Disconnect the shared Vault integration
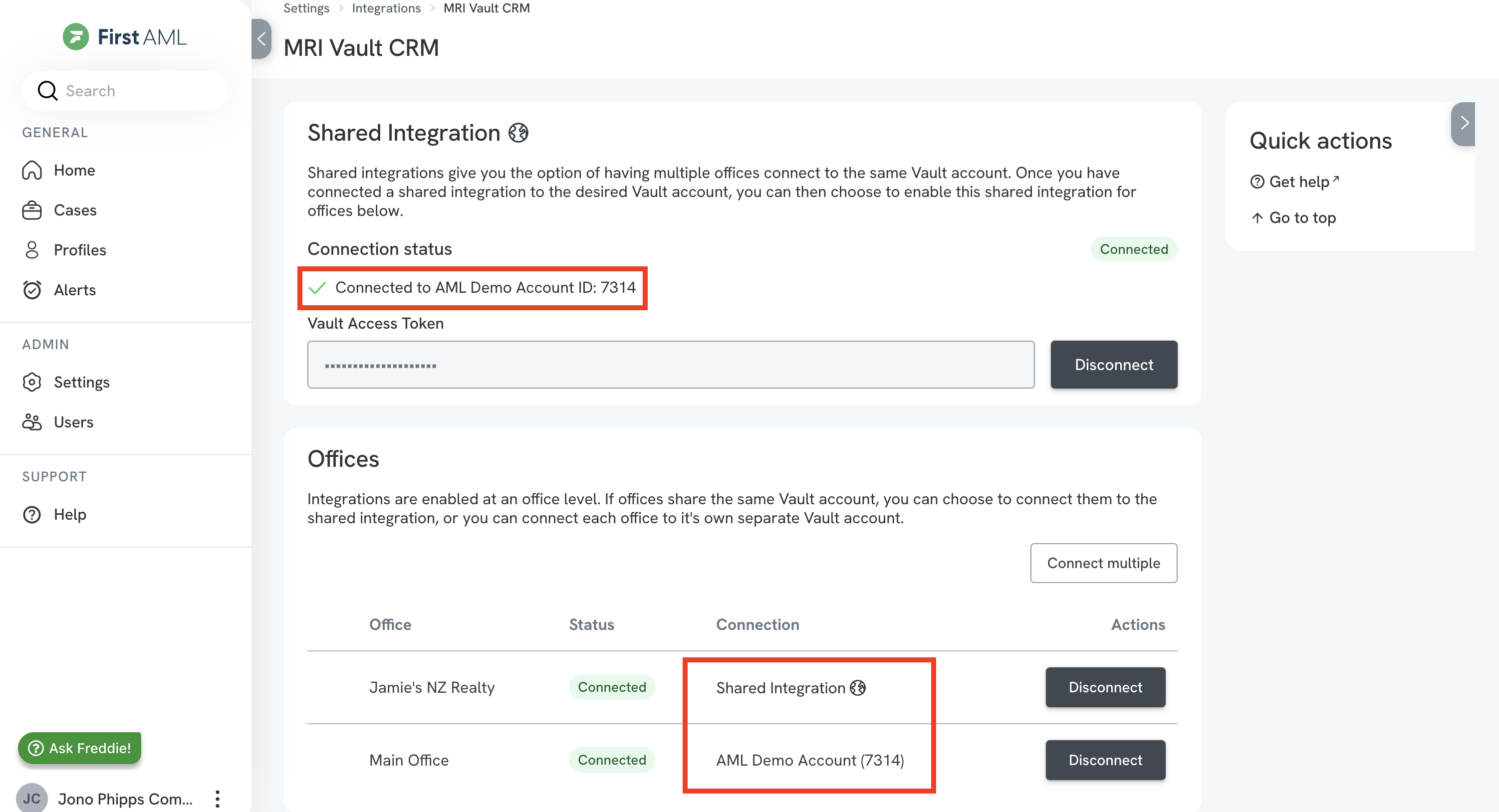The height and width of the screenshot is (812, 1499). 1113,365
